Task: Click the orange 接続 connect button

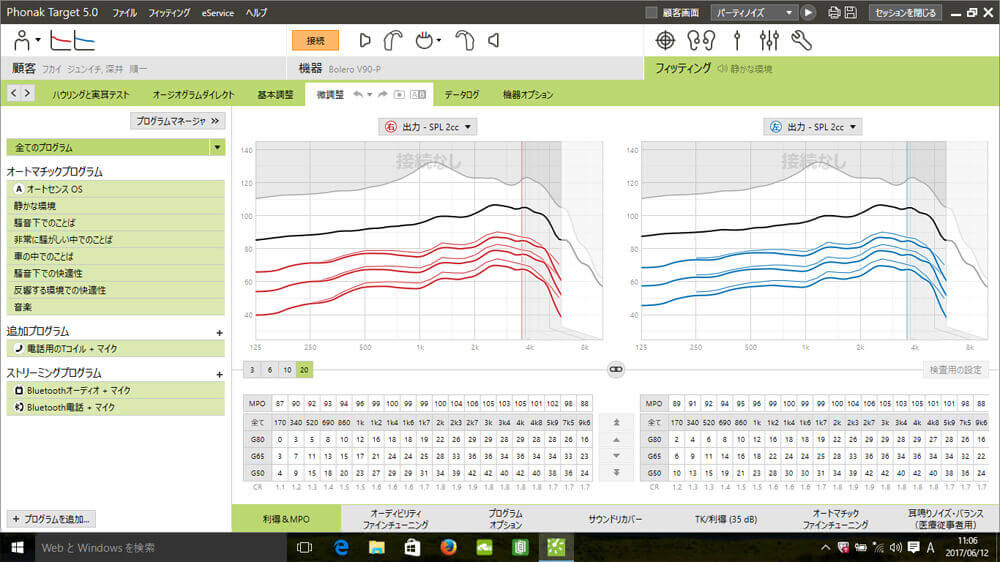Action: point(315,41)
